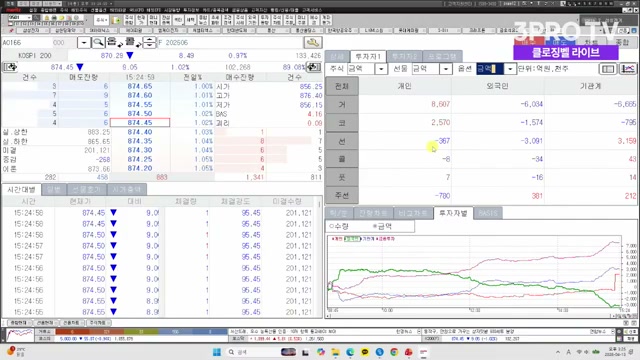Image resolution: width=640 pixels, height=360 pixels.
Task: Toggle the 개인 series in the chart legend
Action: (x=337, y=239)
